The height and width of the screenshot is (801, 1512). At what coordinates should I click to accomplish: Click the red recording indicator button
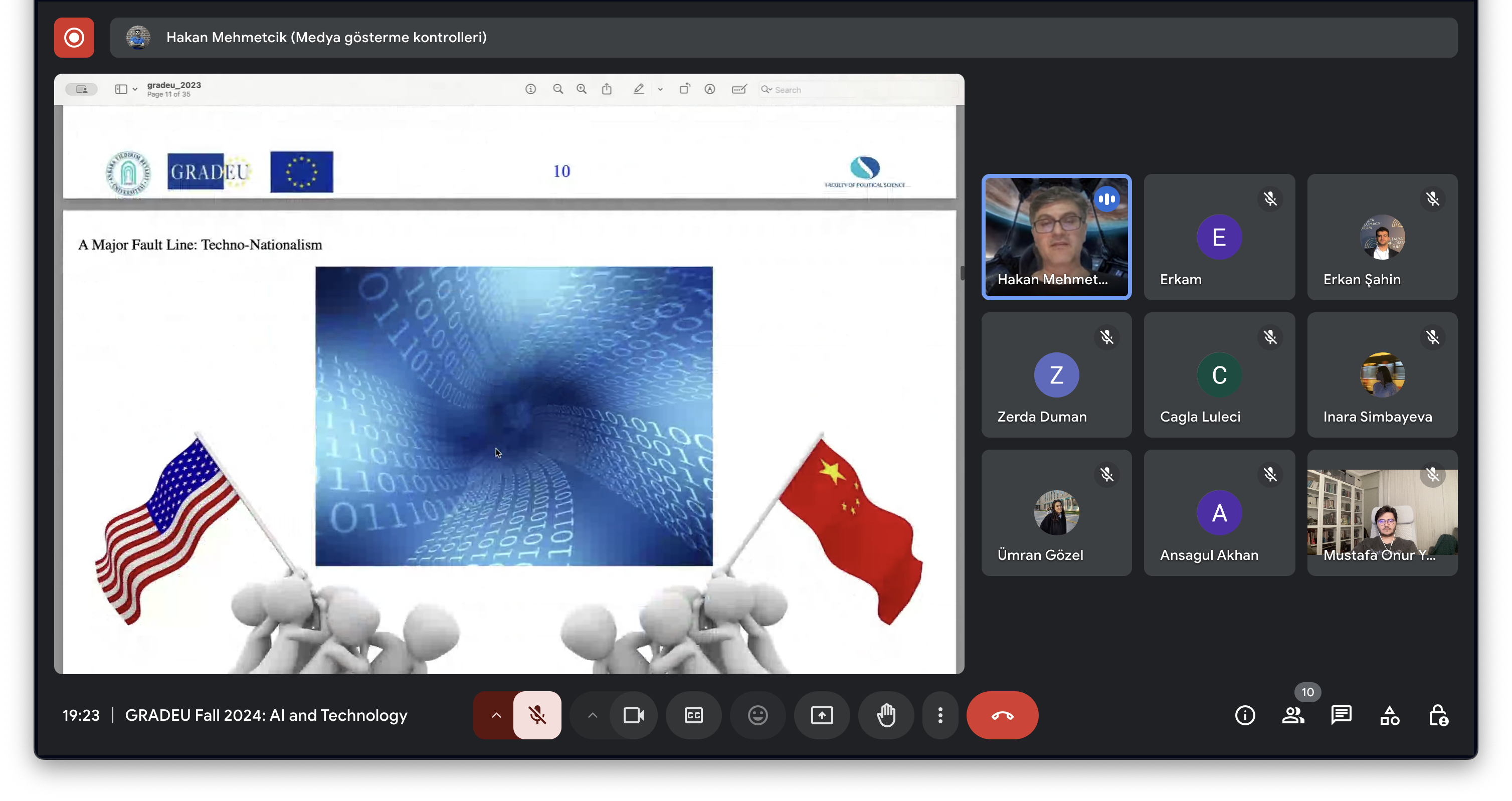[74, 38]
